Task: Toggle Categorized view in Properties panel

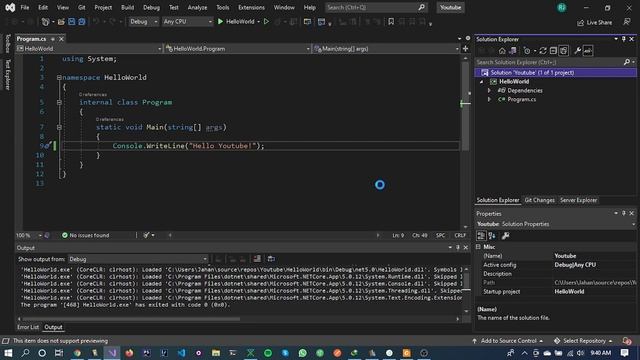Action: click(481, 236)
